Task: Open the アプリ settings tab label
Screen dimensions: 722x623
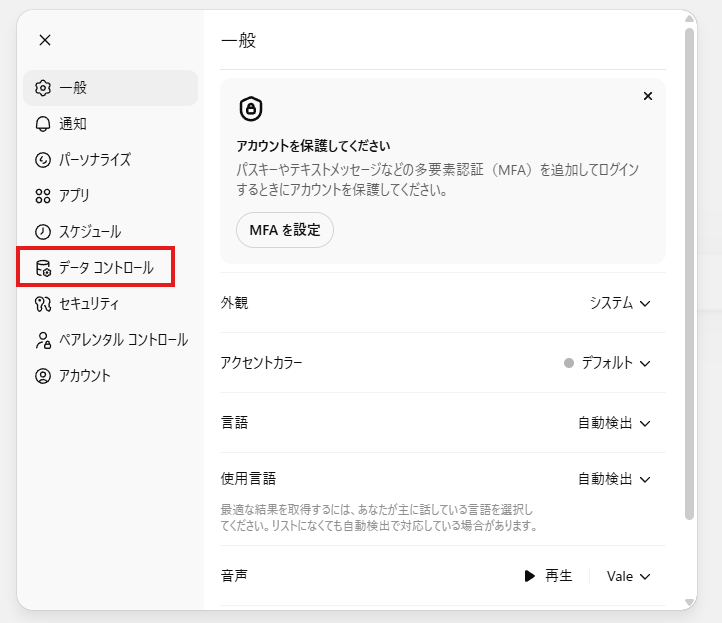Action: pos(74,196)
